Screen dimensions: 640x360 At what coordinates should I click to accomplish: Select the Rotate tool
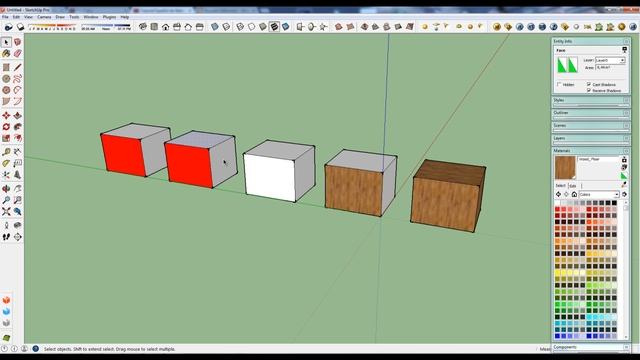[x=6, y=127]
